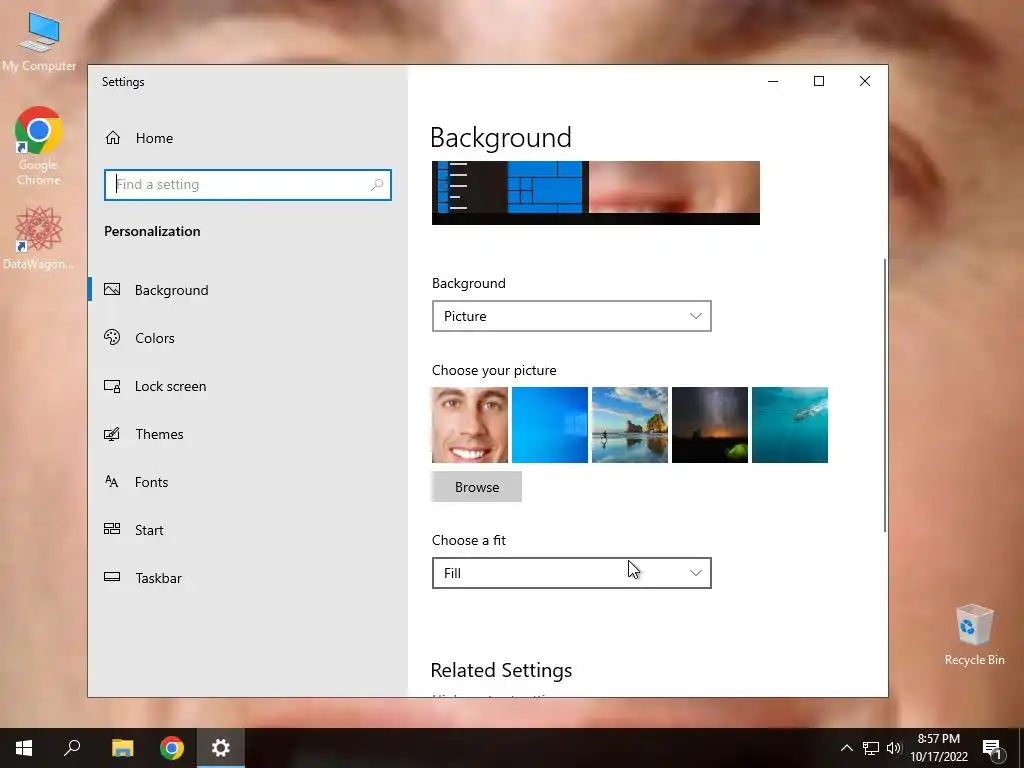Open the Choose a fit dropdown showing Fill
This screenshot has height=768, width=1024.
(x=571, y=573)
